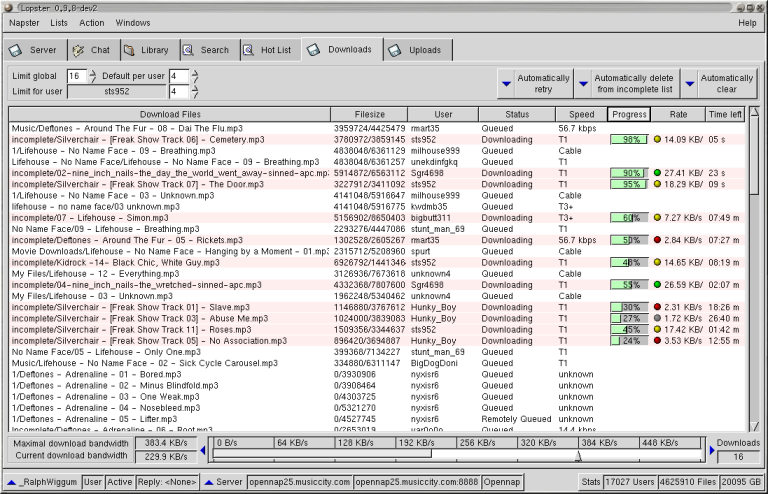Click the Uploads tab icon
768x494 pixels.
[395, 50]
